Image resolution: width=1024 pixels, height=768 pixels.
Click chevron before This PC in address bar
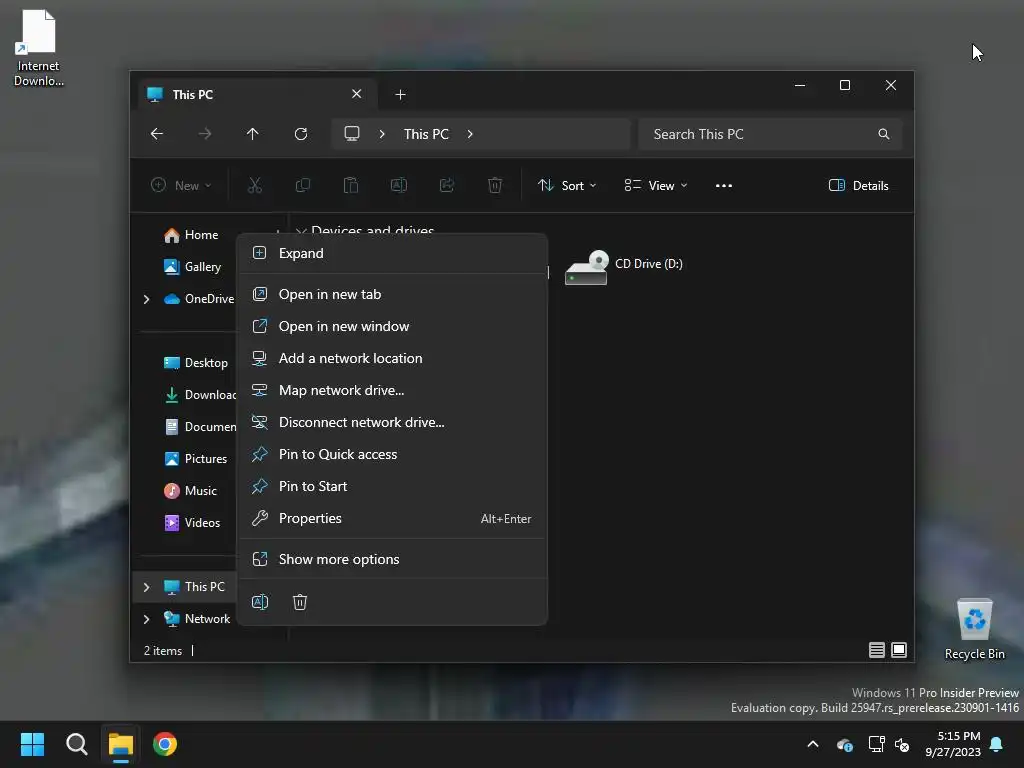point(382,134)
